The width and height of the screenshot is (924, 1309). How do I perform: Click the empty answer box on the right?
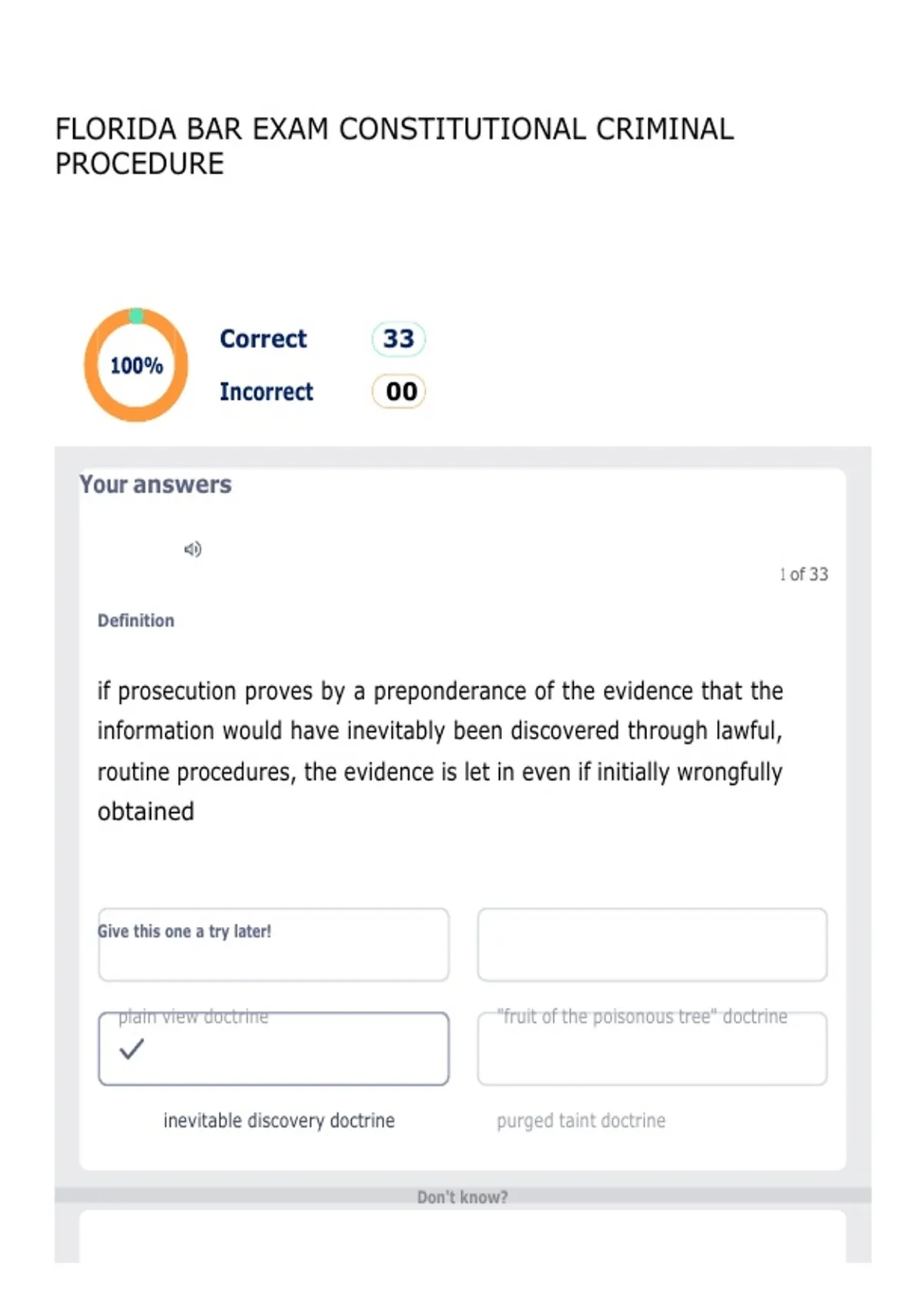(652, 945)
